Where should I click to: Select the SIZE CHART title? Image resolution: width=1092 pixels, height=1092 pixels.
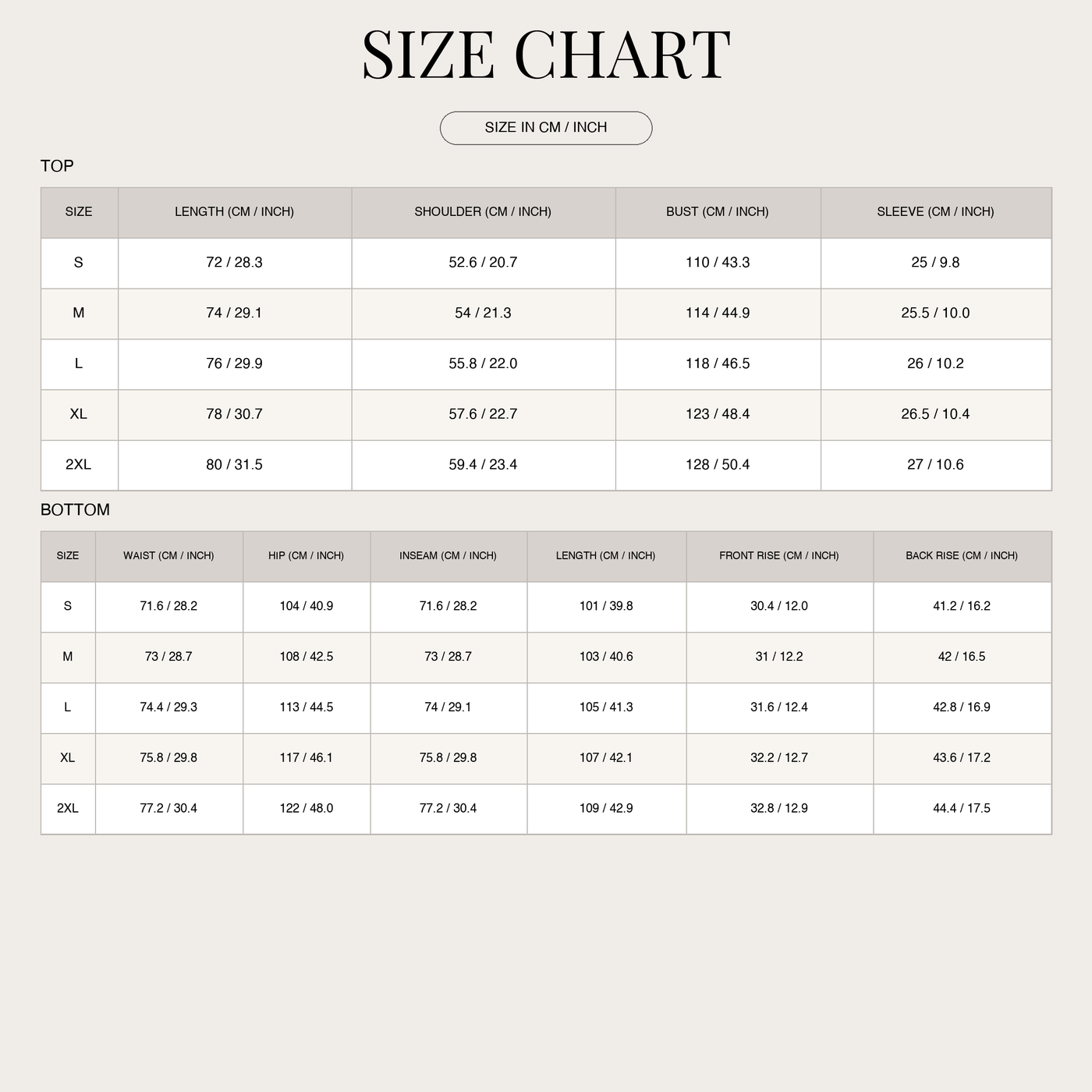[546, 55]
